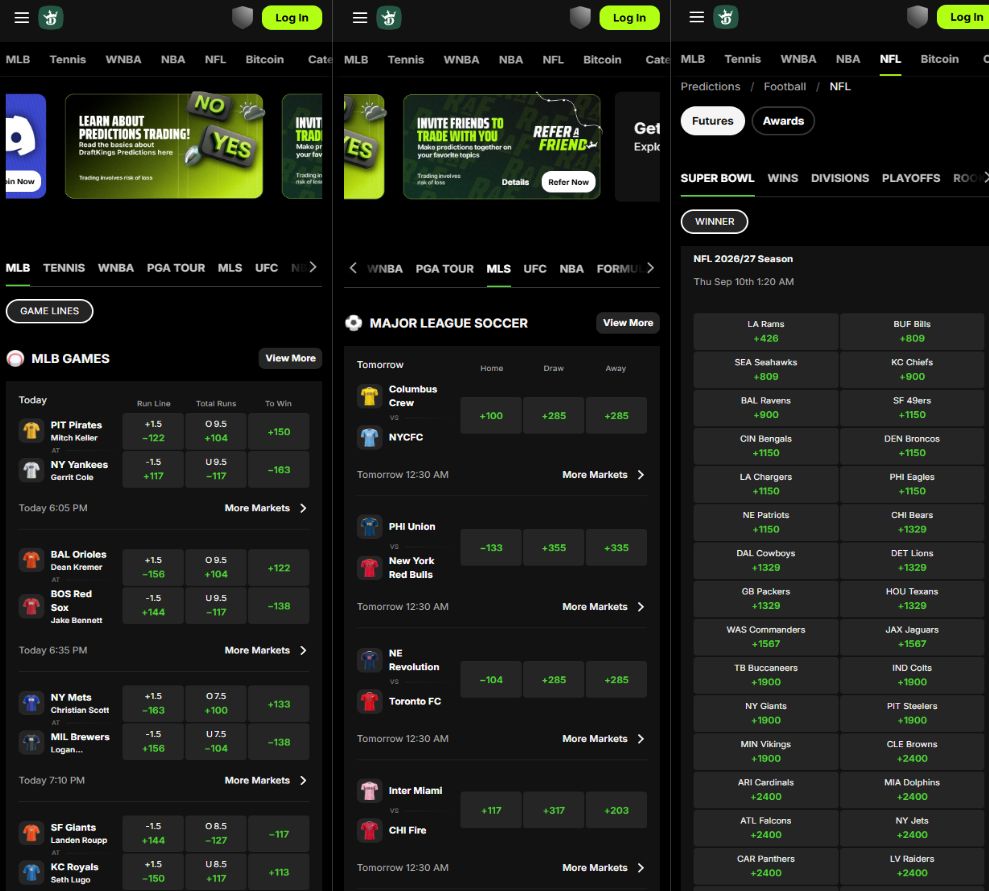Select Tennis in left panel top navigation
Viewport: 989px width, 891px height.
point(67,59)
